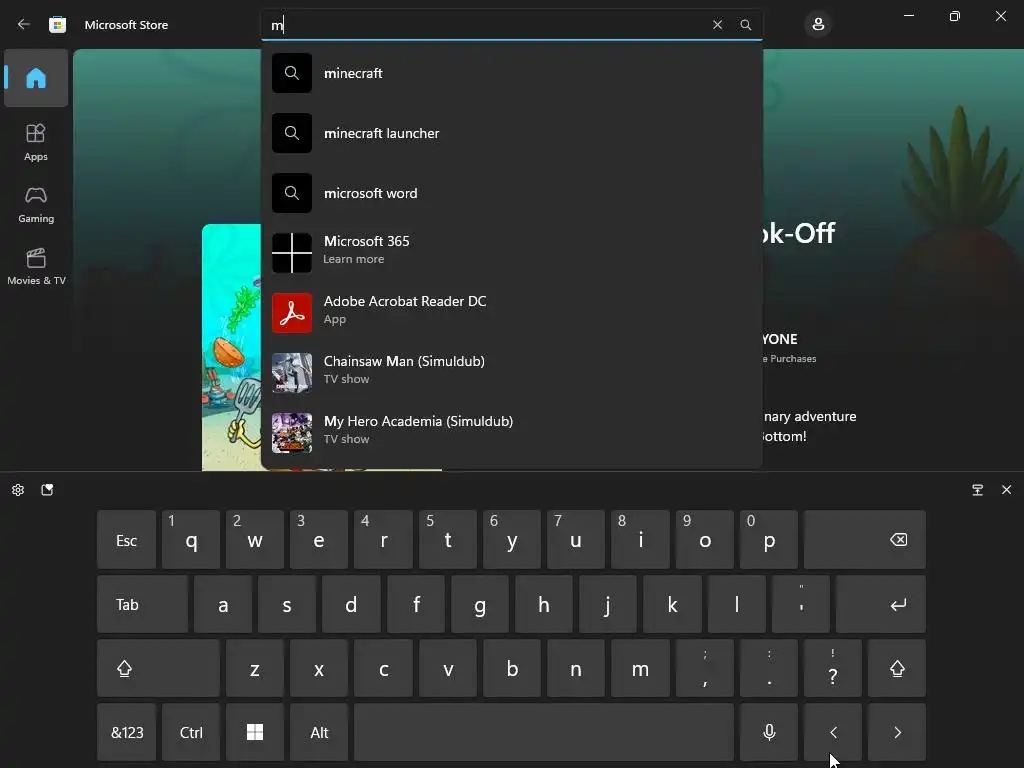Click the search magnifier button
This screenshot has height=768, width=1024.
pos(745,25)
